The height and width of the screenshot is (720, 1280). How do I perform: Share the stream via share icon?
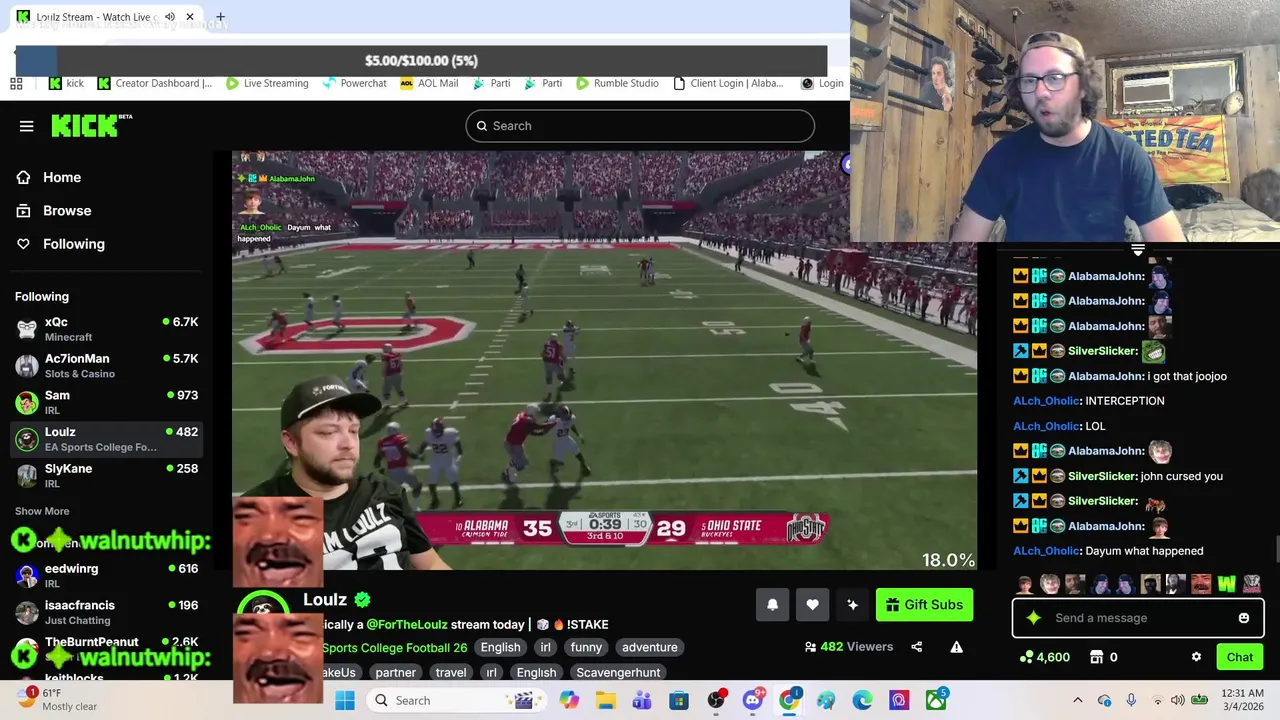pyautogui.click(x=916, y=647)
